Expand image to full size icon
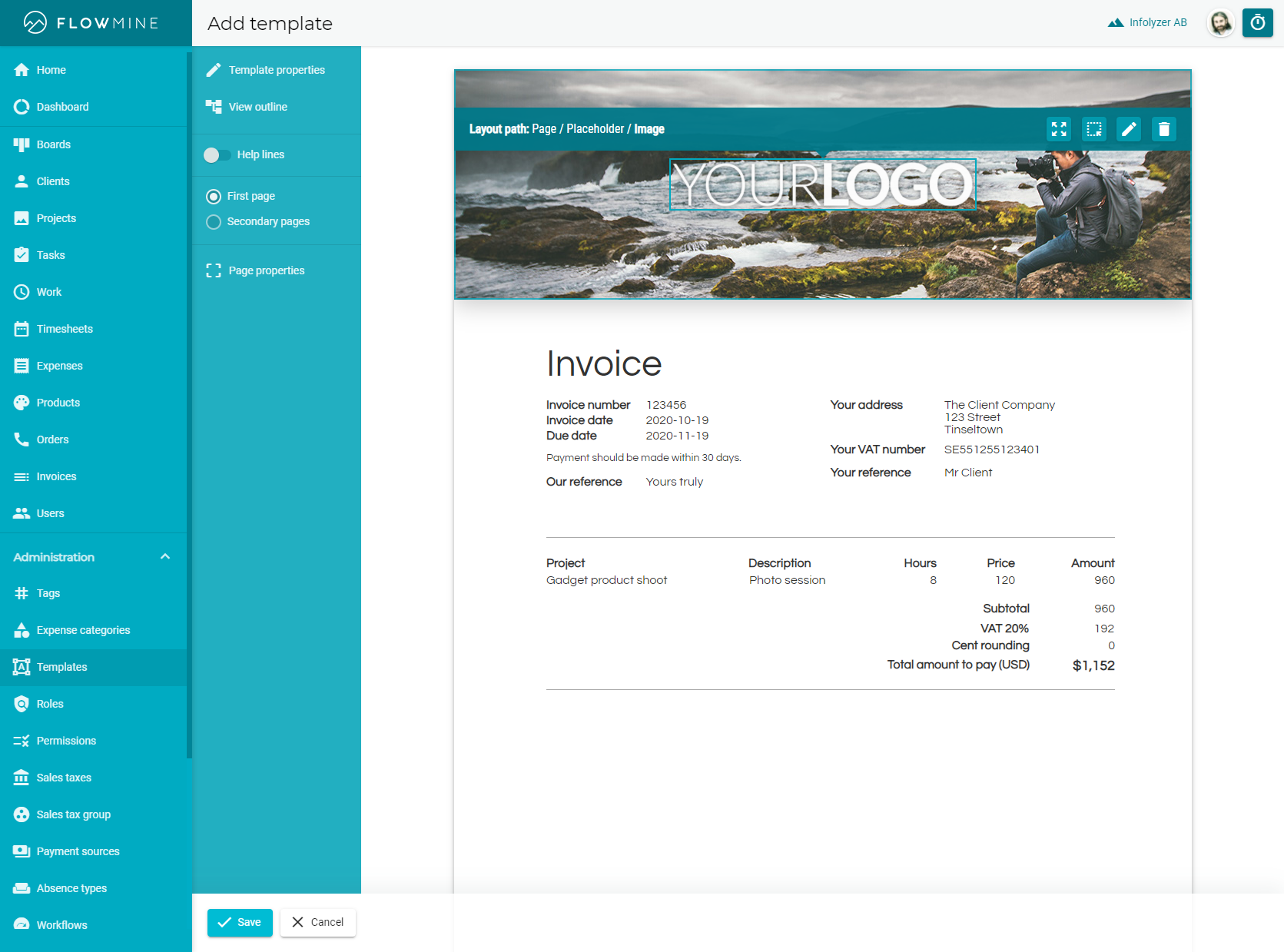Image resolution: width=1284 pixels, height=952 pixels. (1059, 129)
